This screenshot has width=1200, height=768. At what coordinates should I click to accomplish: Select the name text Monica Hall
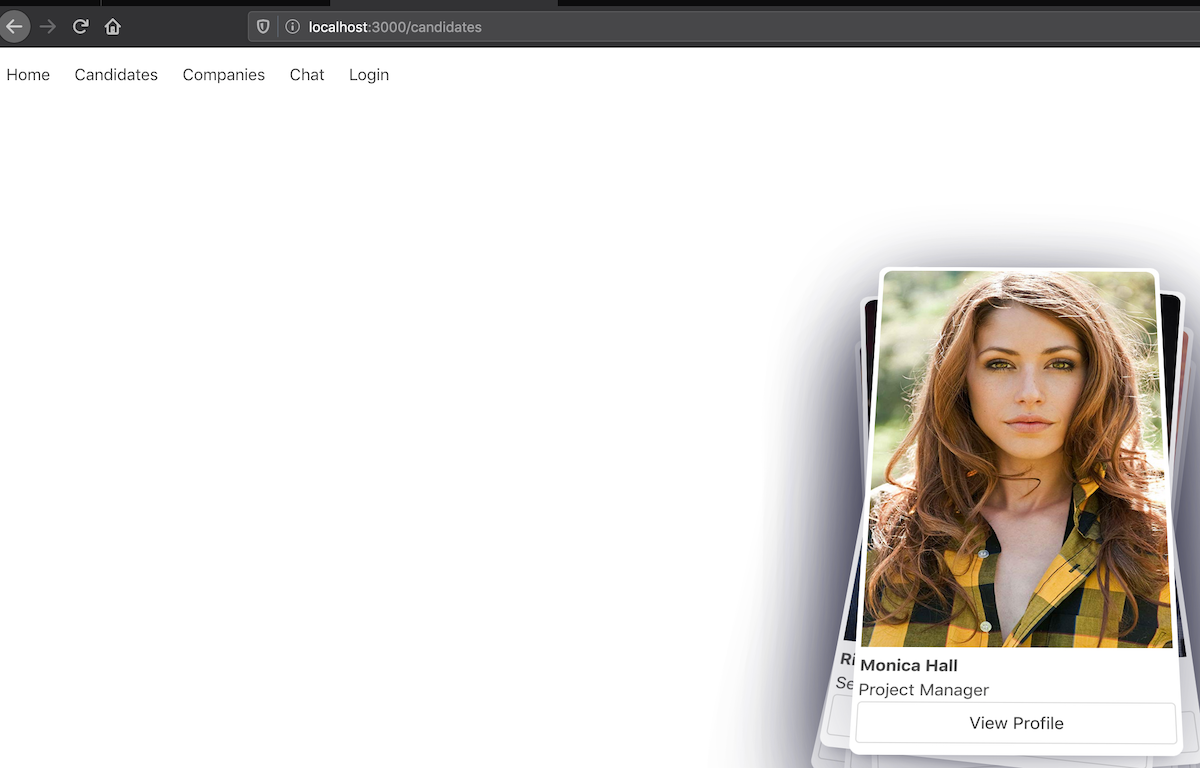click(x=909, y=666)
